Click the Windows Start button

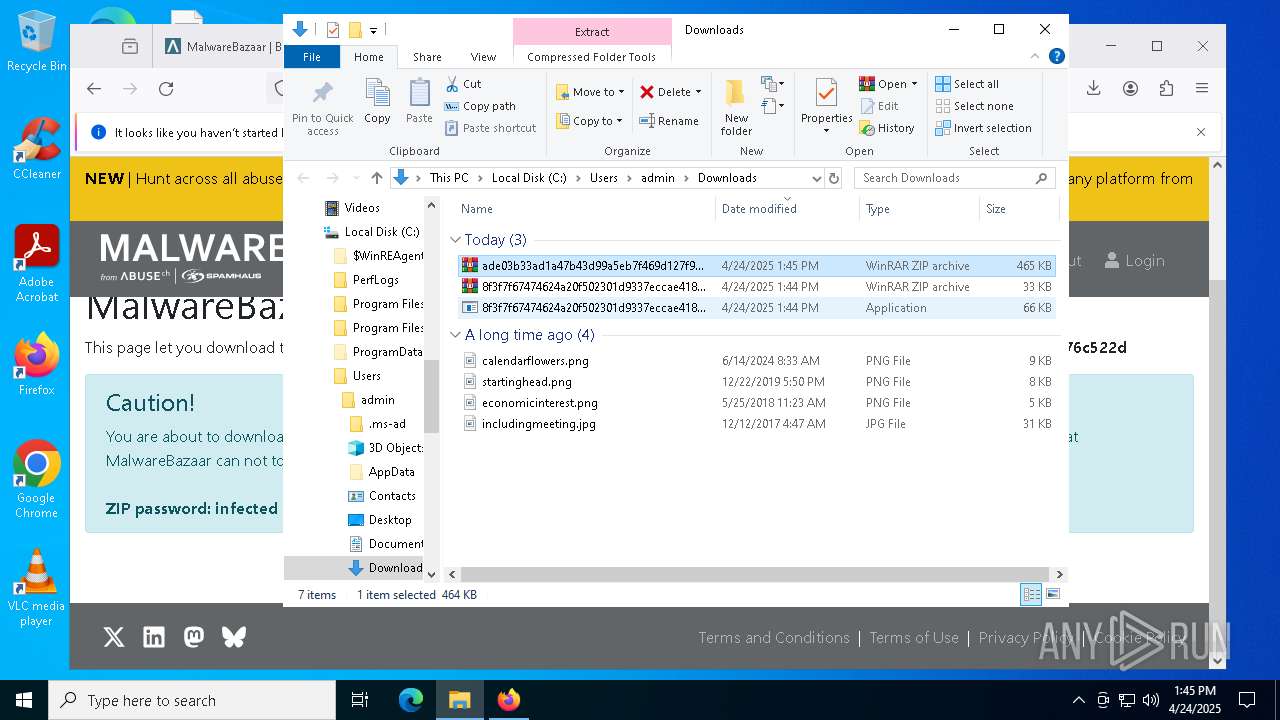[24, 700]
